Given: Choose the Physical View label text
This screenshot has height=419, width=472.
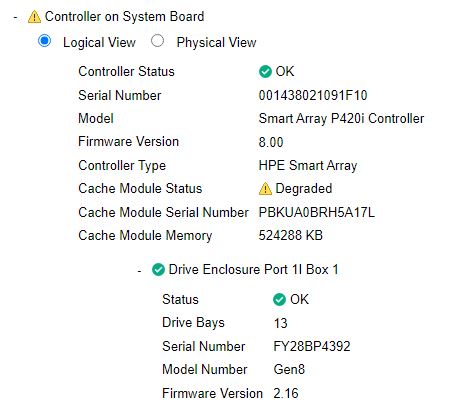Looking at the screenshot, I should [216, 42].
